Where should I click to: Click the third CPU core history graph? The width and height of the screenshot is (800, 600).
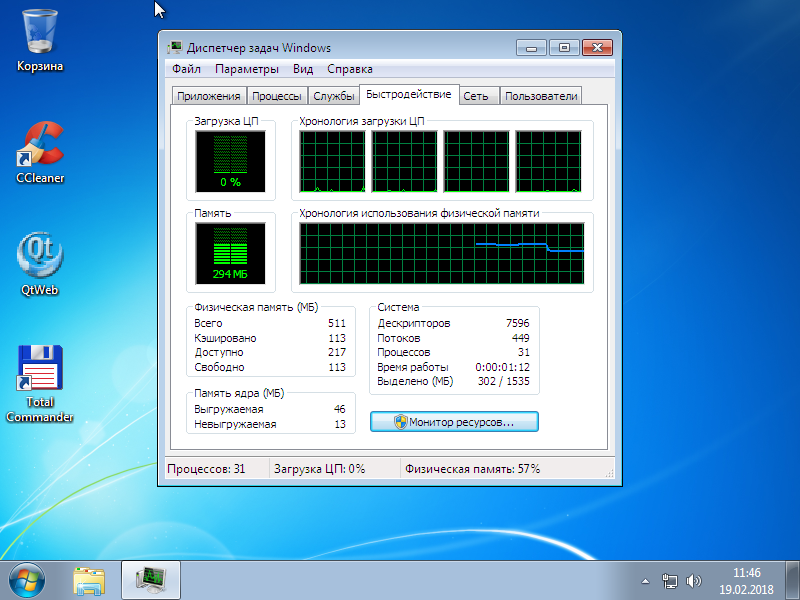[x=476, y=161]
